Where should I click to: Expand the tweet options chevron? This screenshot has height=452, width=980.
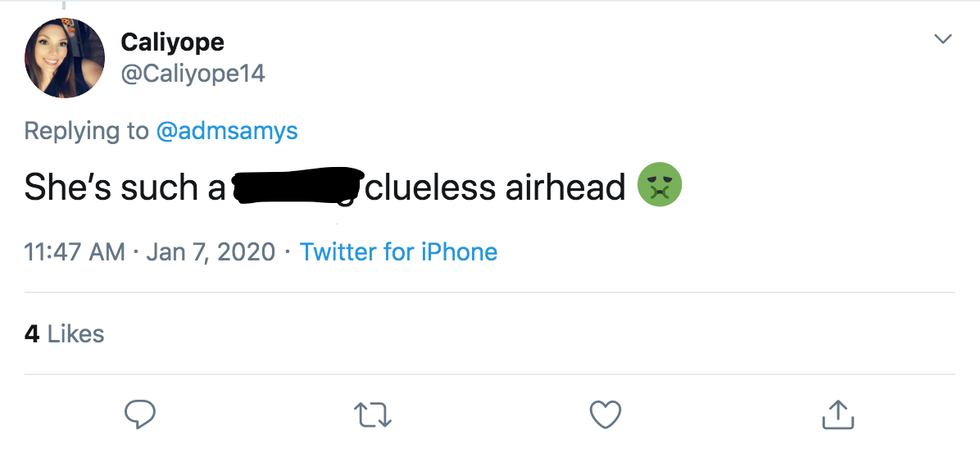click(942, 39)
